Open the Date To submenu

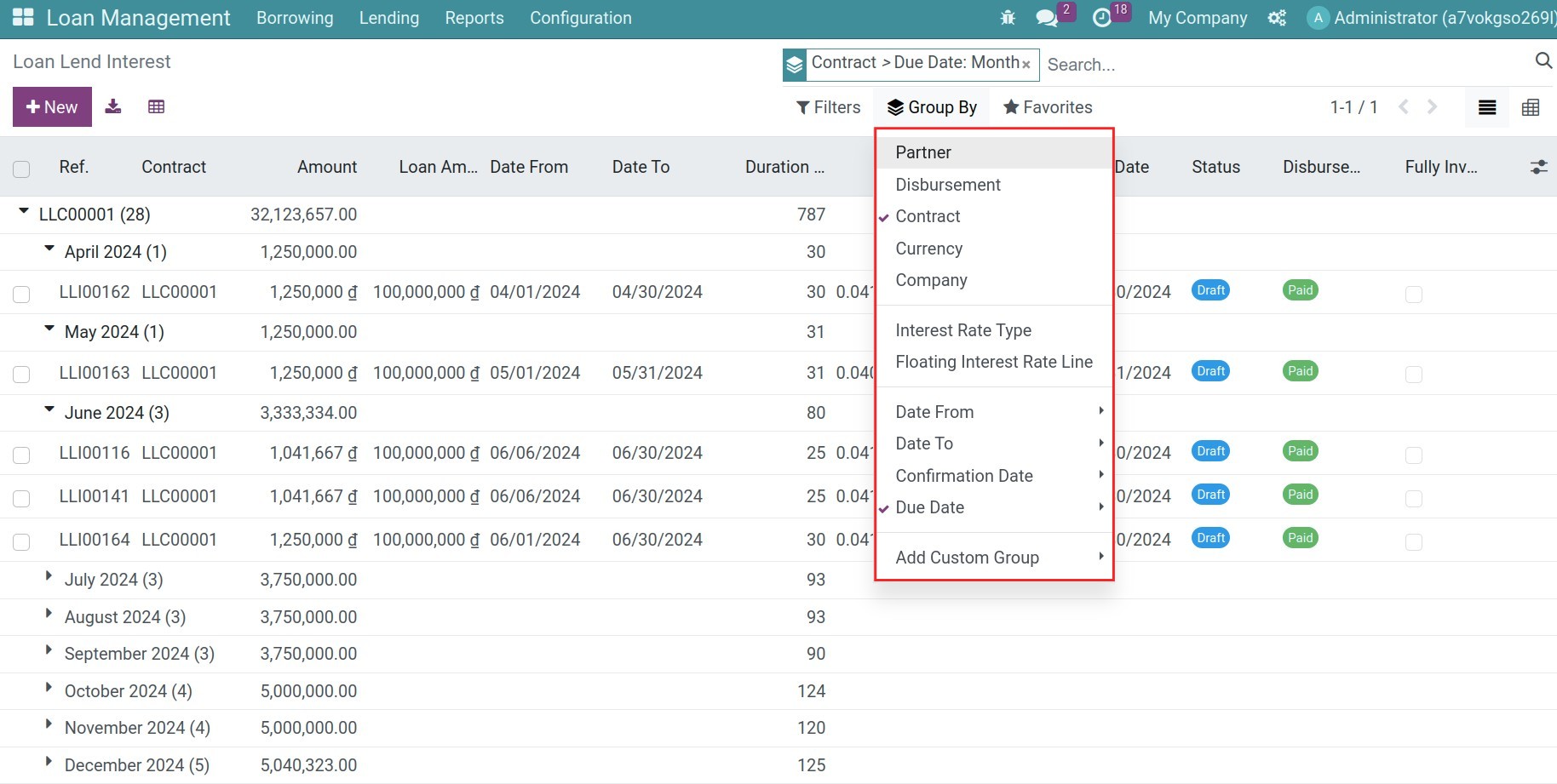pyautogui.click(x=994, y=444)
